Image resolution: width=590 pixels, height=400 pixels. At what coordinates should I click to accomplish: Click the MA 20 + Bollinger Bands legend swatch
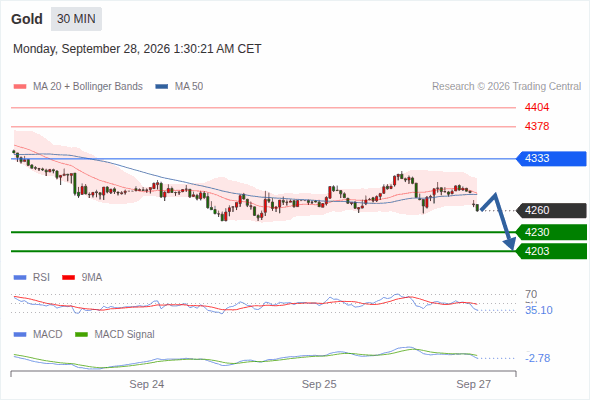20,87
